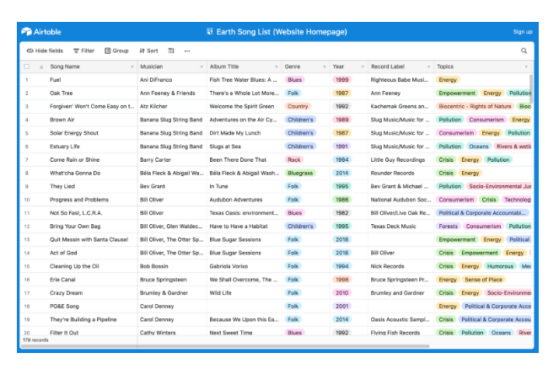Click the Song Name column header

pyautogui.click(x=92, y=67)
